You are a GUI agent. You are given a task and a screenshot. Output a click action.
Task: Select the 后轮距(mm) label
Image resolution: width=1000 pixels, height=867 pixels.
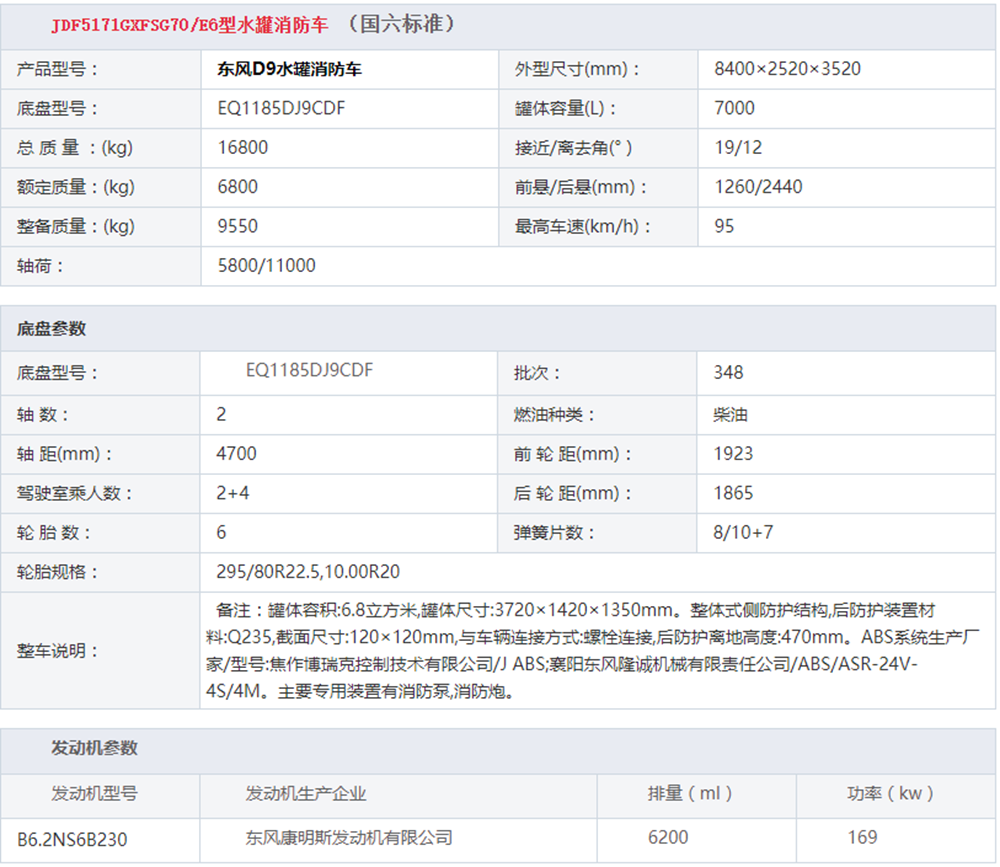click(x=573, y=494)
